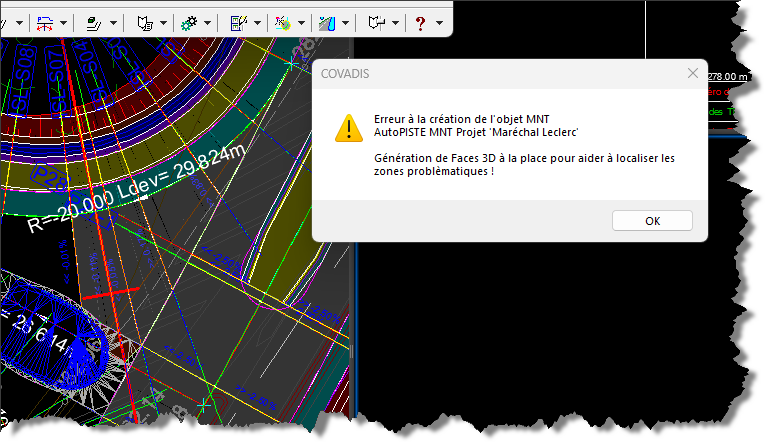Expand the arrow next to cube layers icon
Image resolution: width=765 pixels, height=442 pixels.
point(113,23)
